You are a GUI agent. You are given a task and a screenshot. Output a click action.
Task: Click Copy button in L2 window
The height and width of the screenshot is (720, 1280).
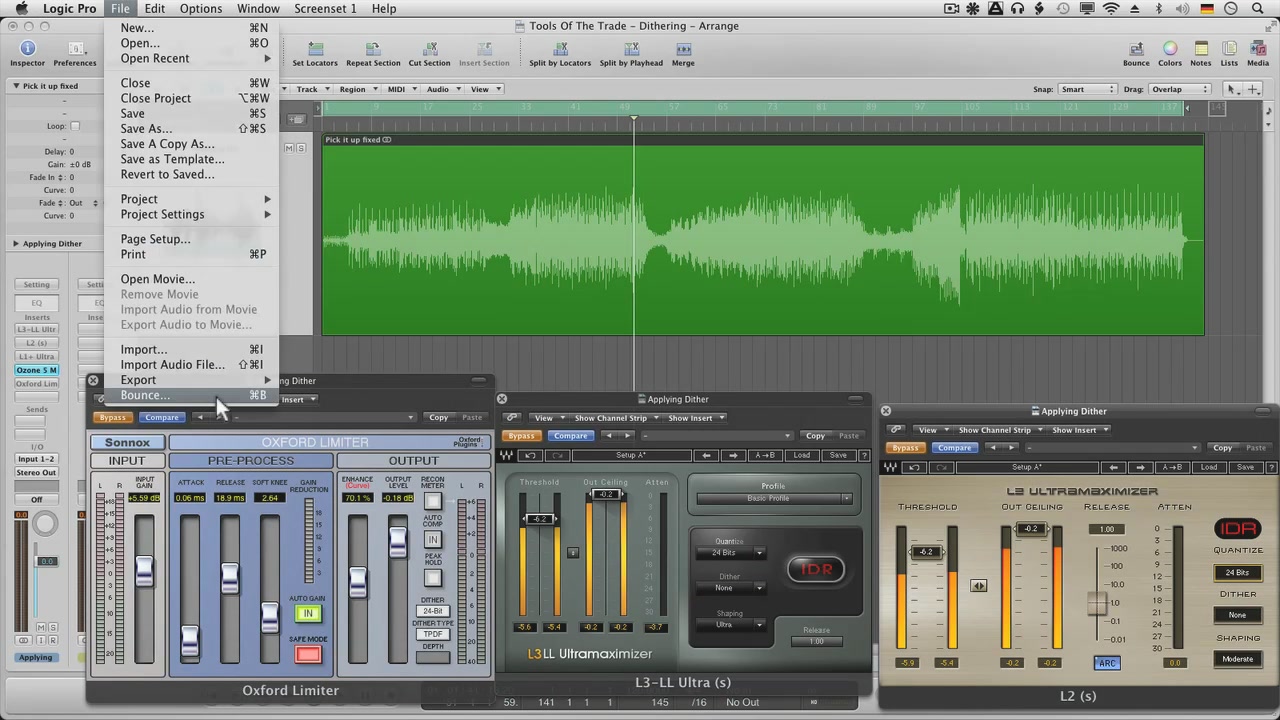[x=1222, y=448]
